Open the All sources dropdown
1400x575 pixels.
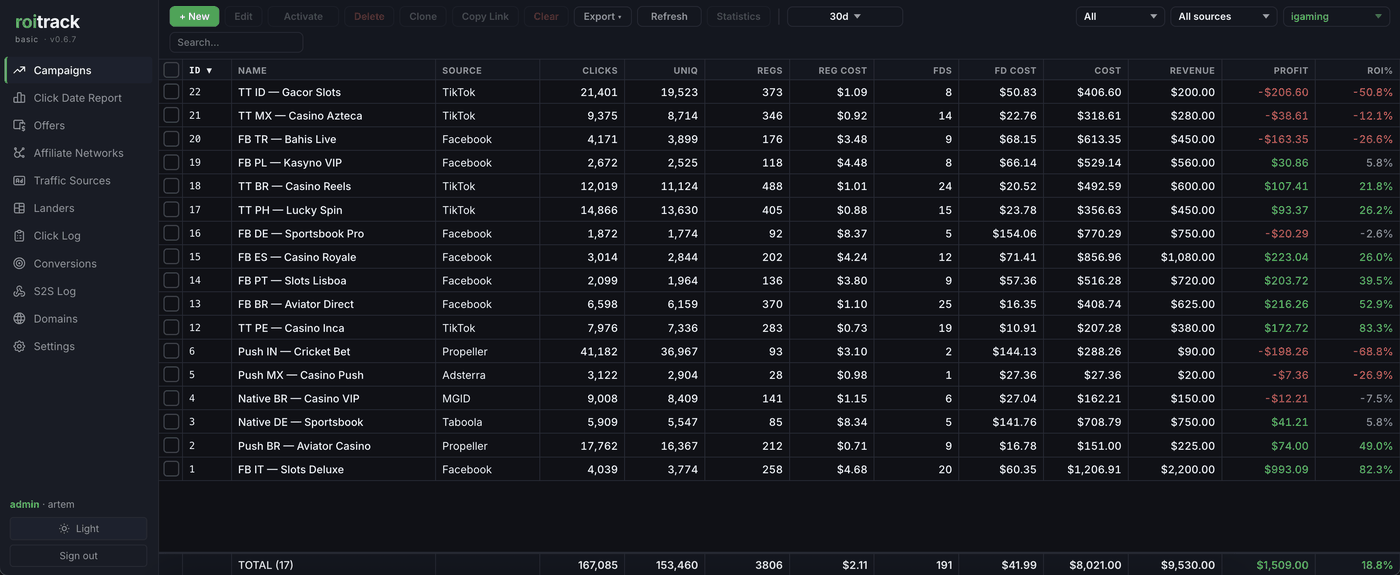click(1224, 16)
